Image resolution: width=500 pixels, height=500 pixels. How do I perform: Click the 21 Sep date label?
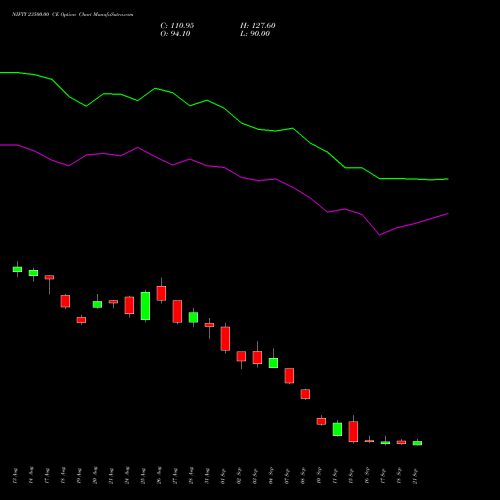415,476
